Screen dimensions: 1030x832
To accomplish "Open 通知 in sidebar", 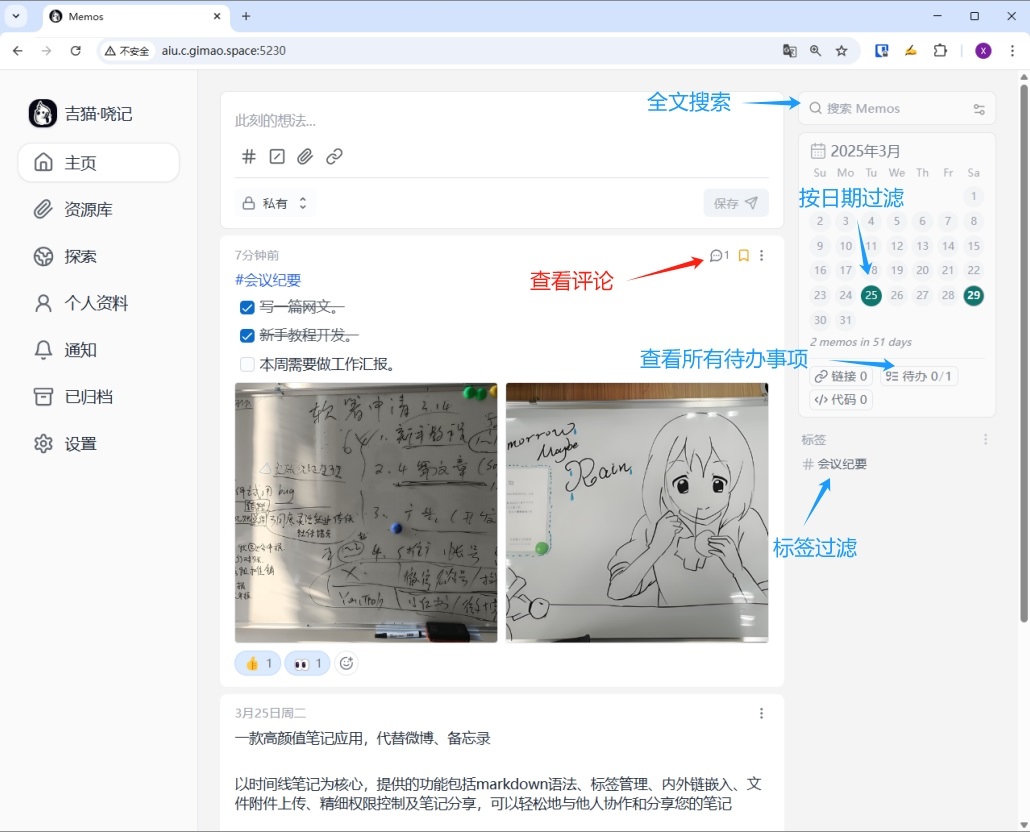I will [x=99, y=350].
